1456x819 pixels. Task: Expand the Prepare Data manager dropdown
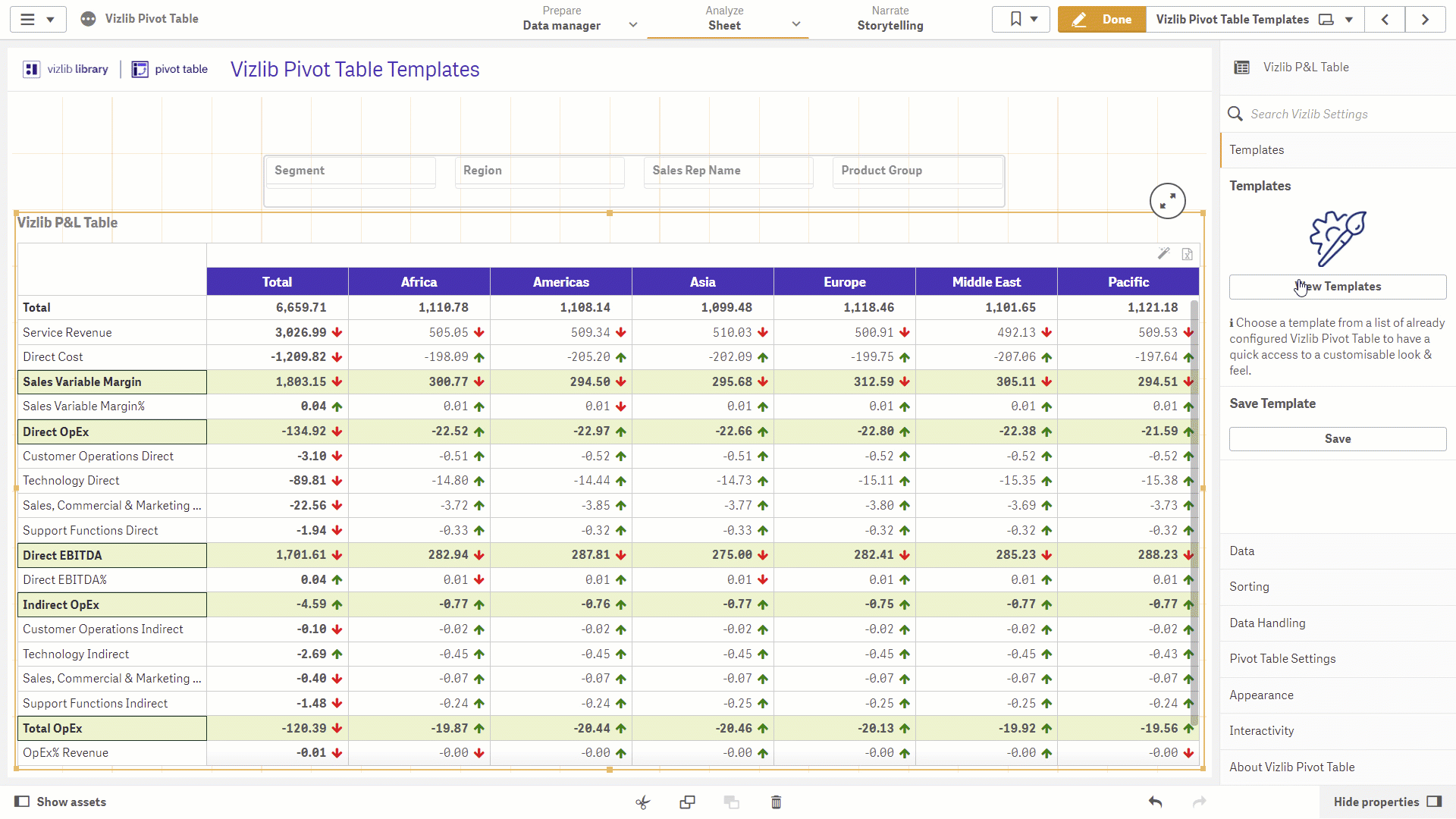click(633, 25)
